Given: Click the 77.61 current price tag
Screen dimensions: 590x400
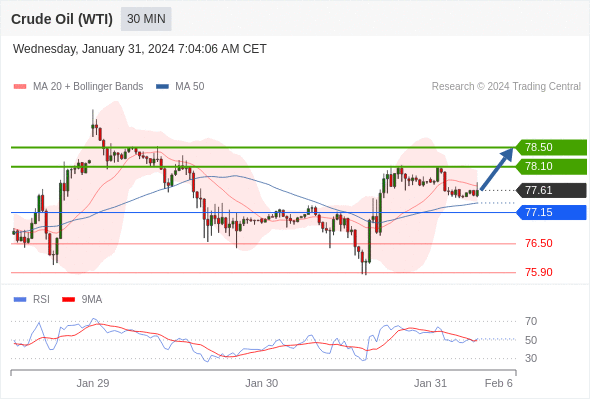Looking at the screenshot, I should [x=551, y=190].
